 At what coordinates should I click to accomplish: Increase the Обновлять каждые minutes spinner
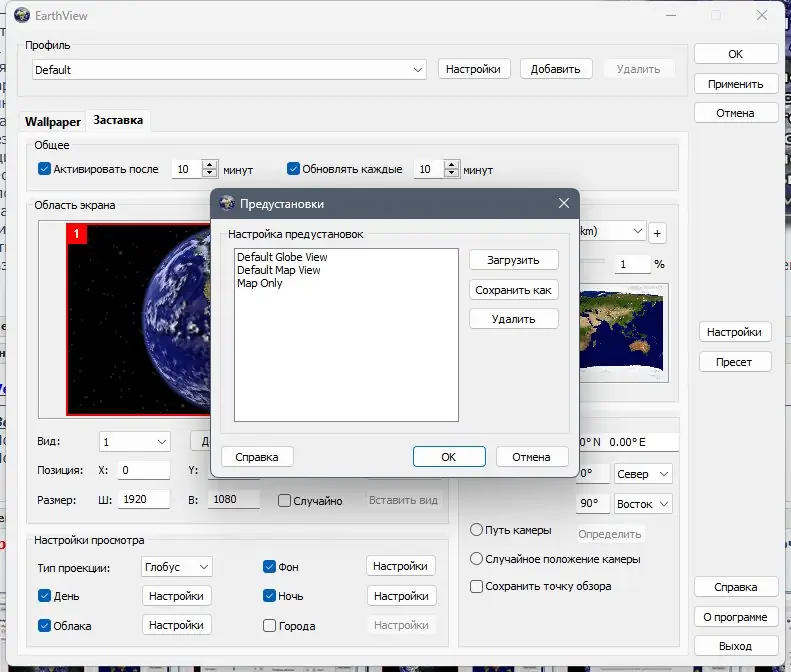point(451,164)
